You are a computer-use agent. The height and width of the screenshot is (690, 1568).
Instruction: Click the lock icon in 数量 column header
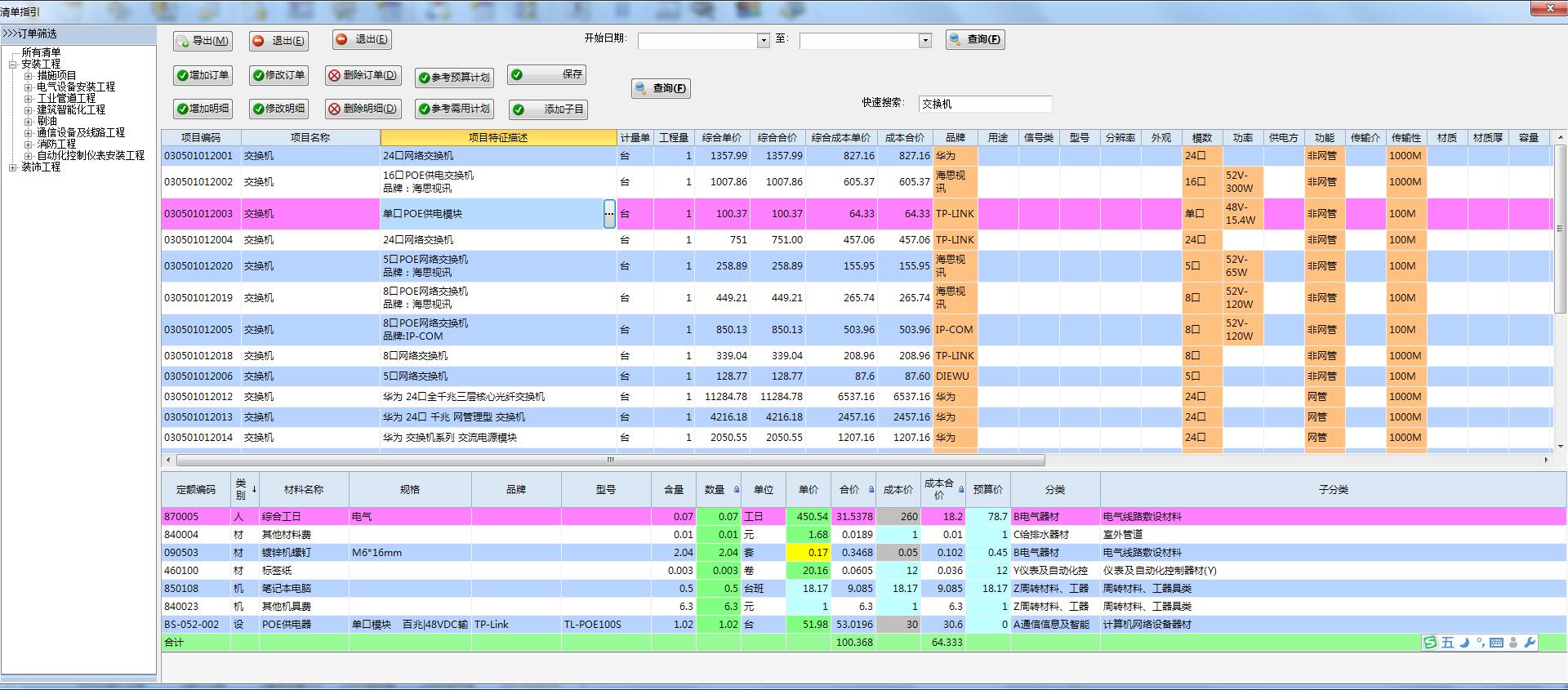pos(736,490)
